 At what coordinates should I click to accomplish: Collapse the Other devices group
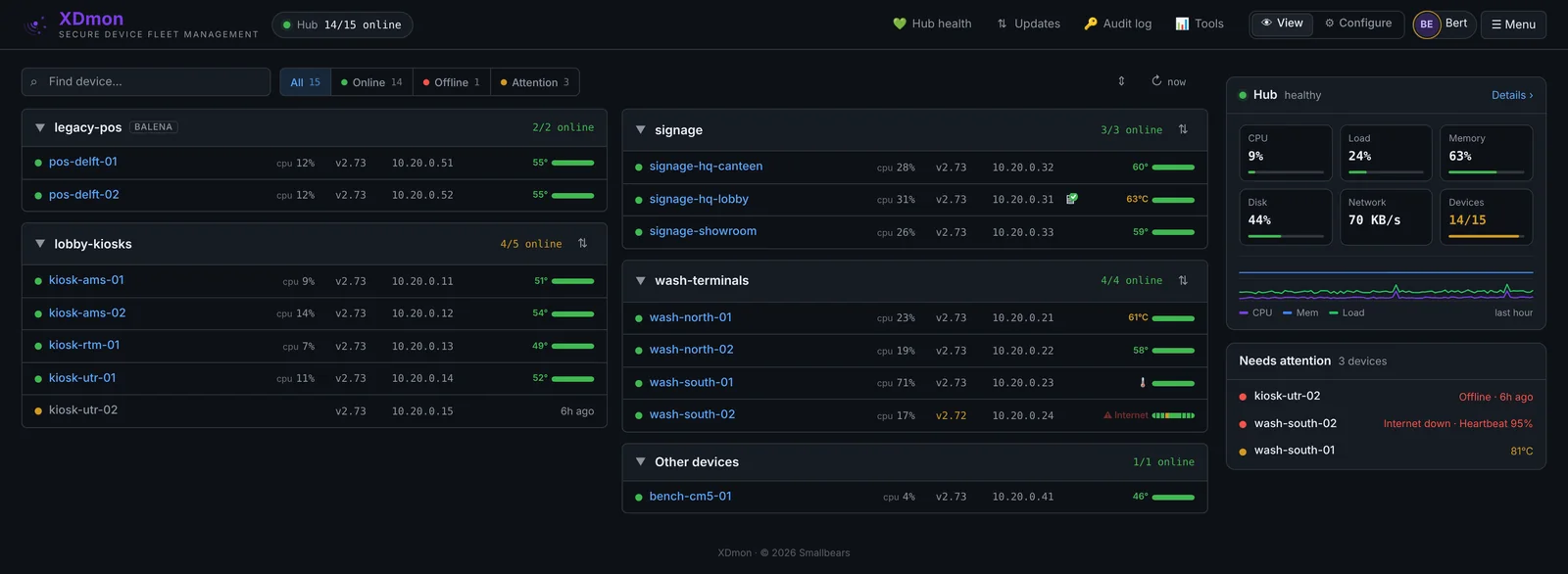pos(641,461)
